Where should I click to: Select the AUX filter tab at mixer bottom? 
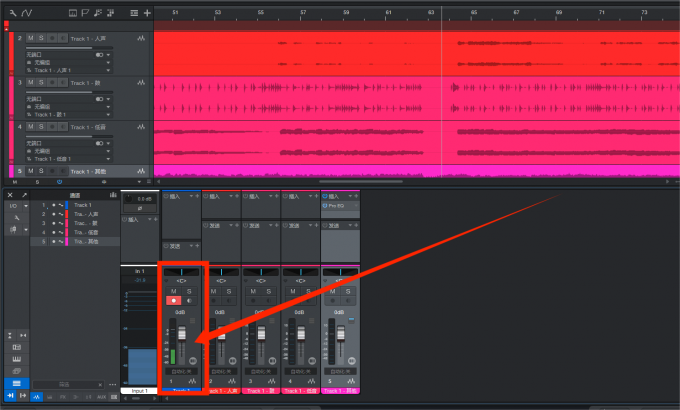(101, 397)
